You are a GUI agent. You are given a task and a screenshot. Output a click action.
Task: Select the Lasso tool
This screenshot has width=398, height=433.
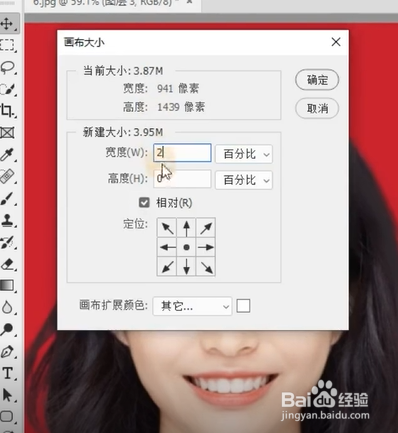click(7, 67)
